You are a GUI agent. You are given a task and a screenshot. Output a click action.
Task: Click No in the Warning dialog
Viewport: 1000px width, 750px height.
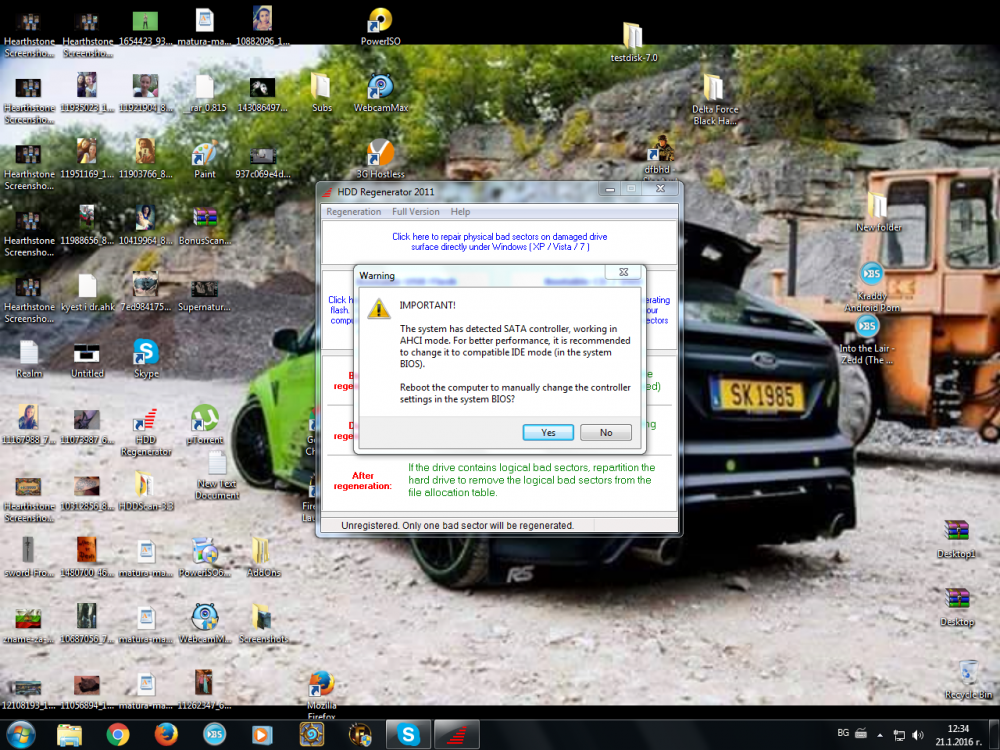pyautogui.click(x=606, y=432)
